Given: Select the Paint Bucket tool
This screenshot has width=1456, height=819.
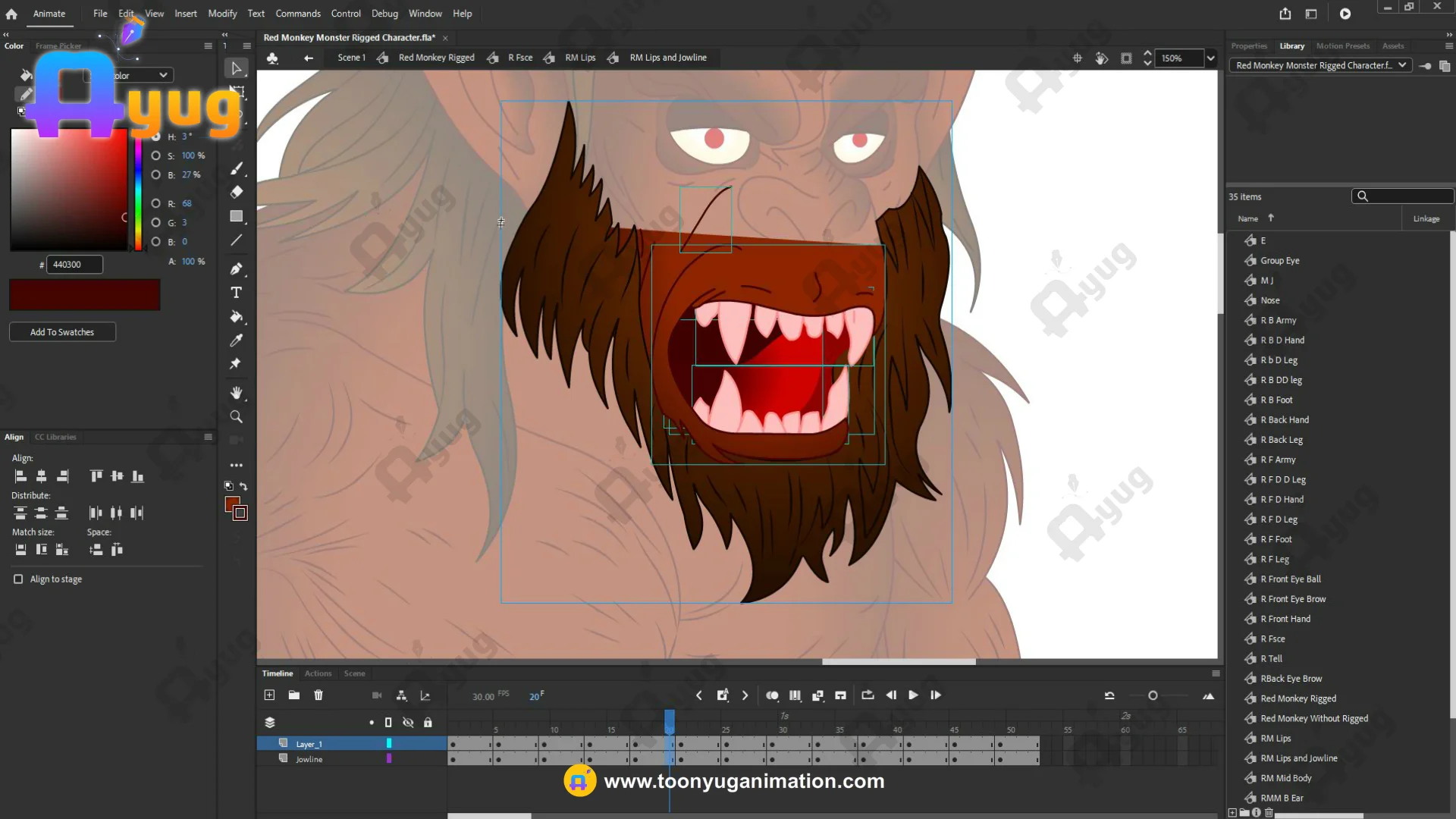Looking at the screenshot, I should point(237,317).
